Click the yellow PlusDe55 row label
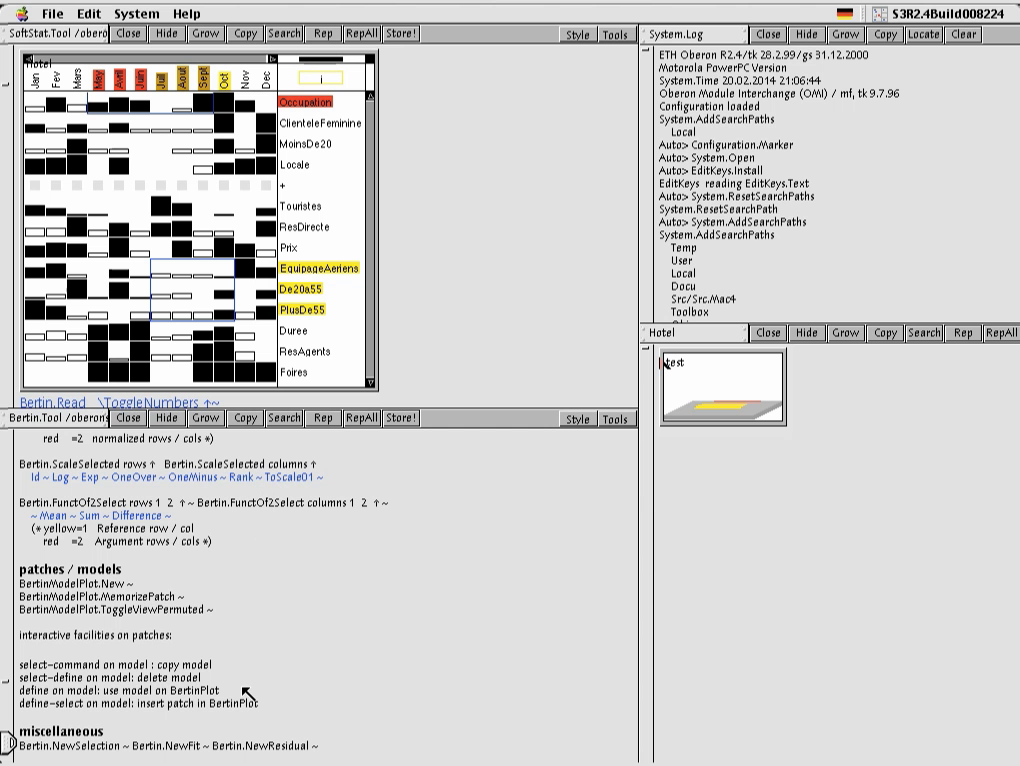 [x=302, y=310]
